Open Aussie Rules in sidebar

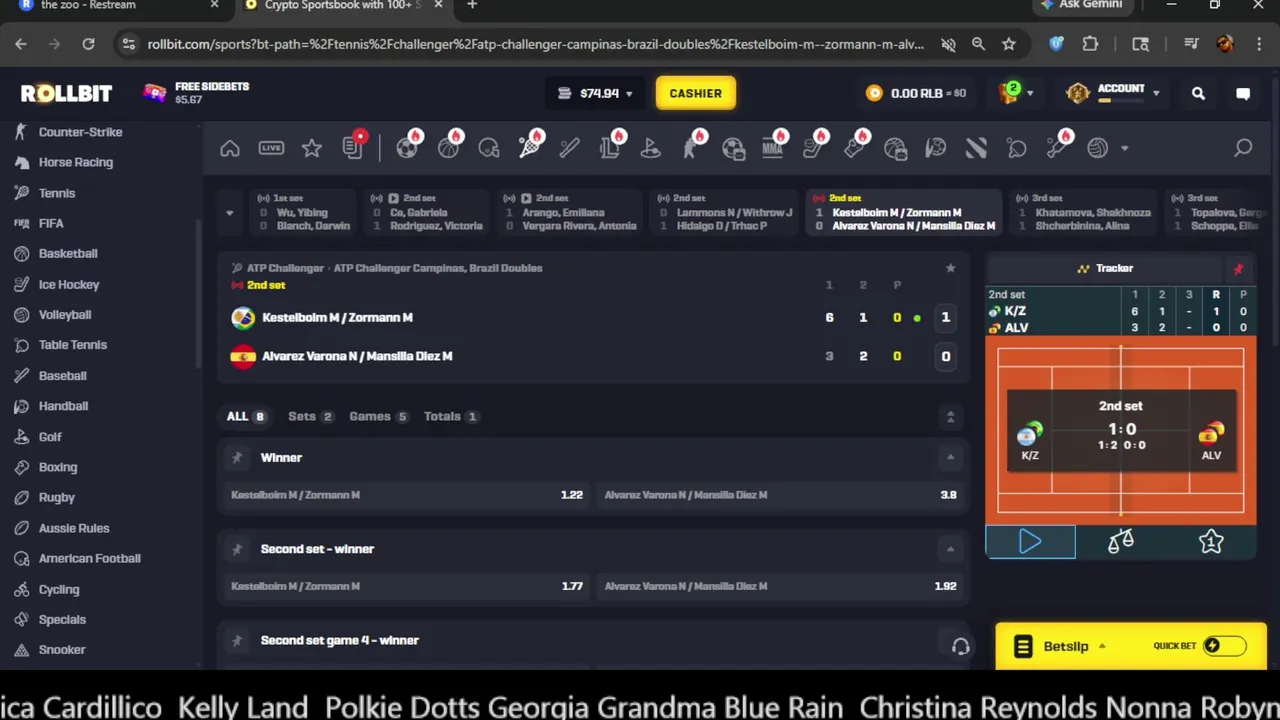(73, 528)
